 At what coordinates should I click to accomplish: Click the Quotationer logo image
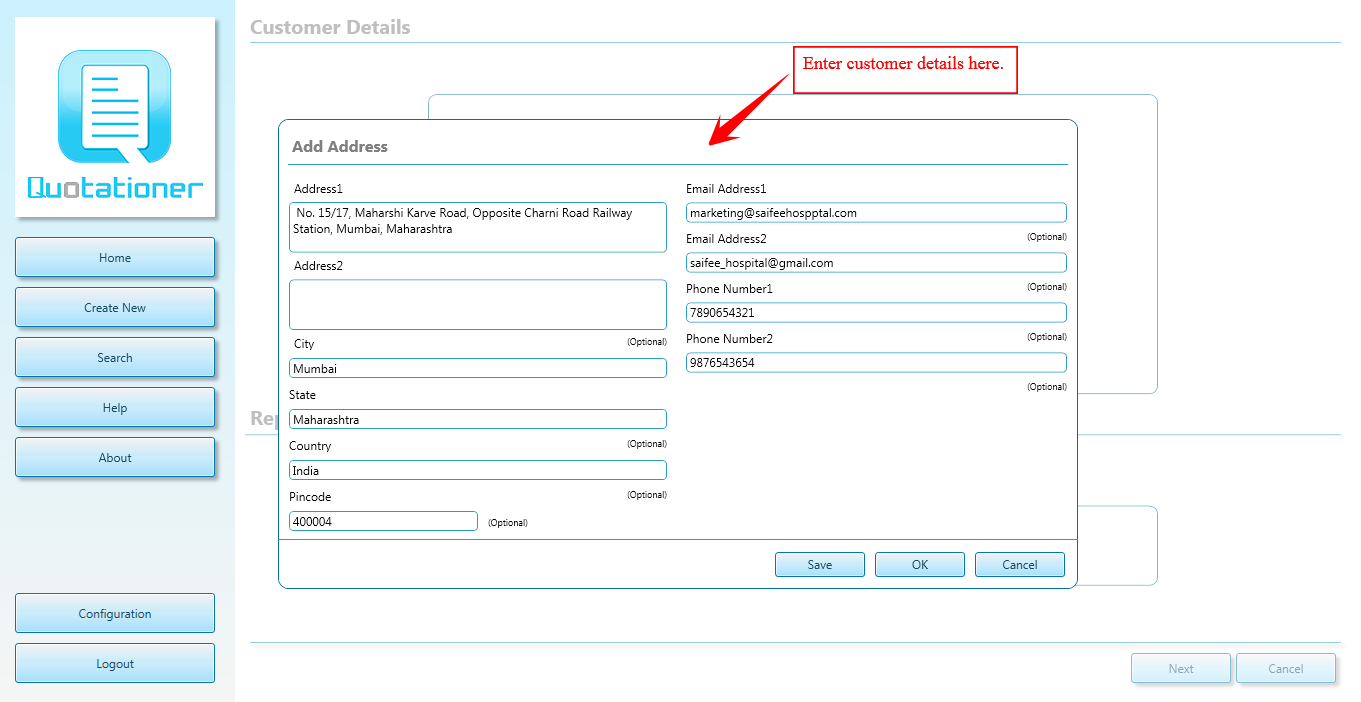(x=115, y=117)
